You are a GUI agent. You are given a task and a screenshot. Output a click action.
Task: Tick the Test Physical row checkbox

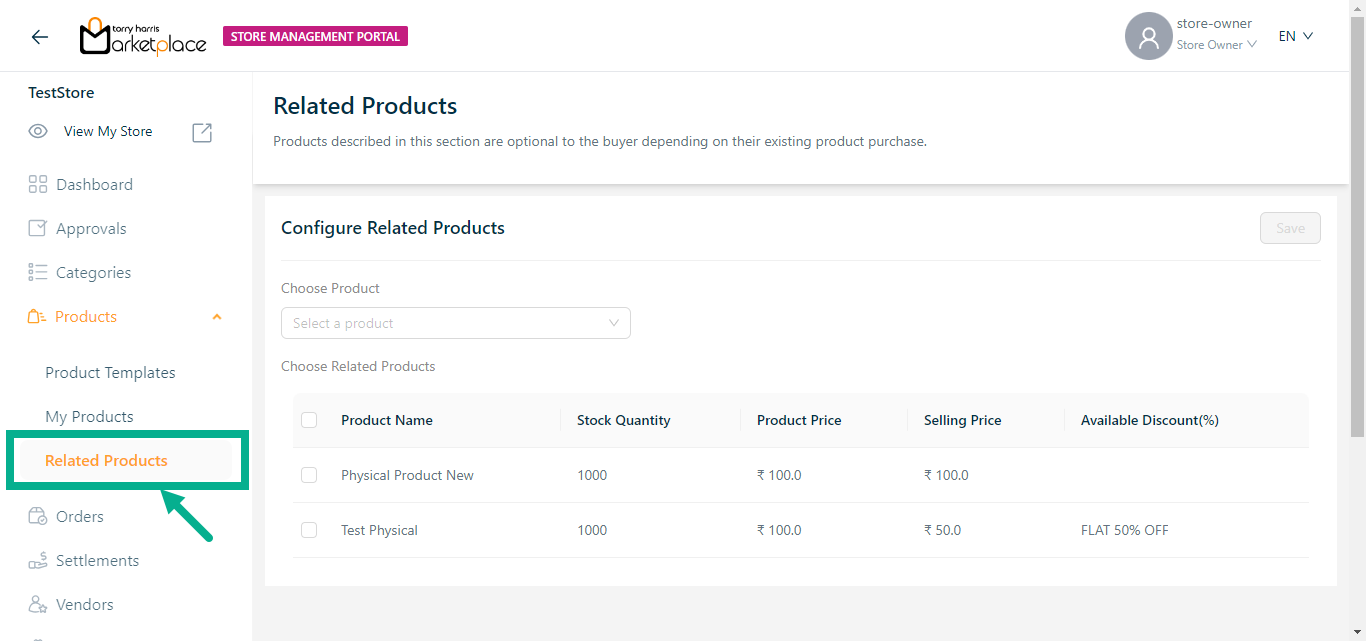click(x=309, y=530)
